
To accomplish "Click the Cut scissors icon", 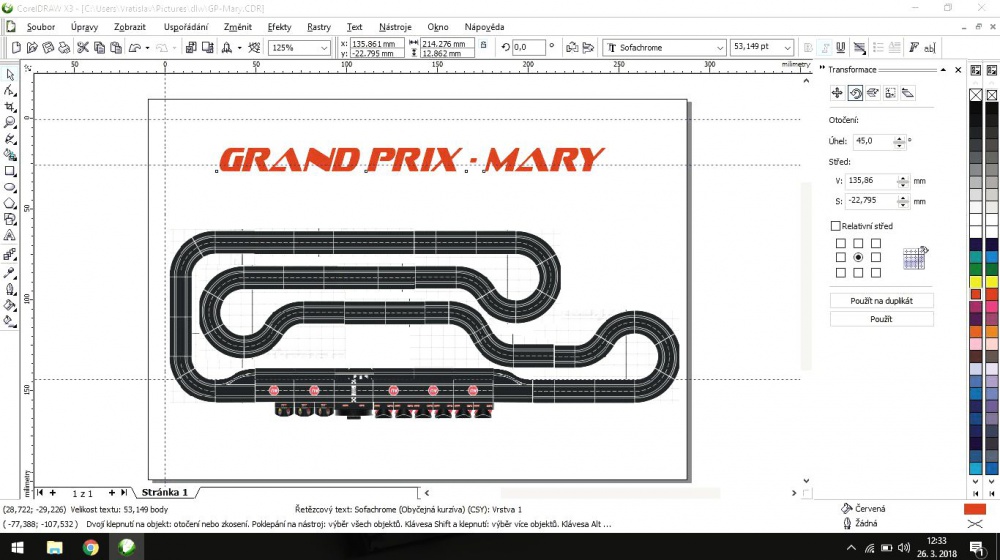I will pos(82,47).
